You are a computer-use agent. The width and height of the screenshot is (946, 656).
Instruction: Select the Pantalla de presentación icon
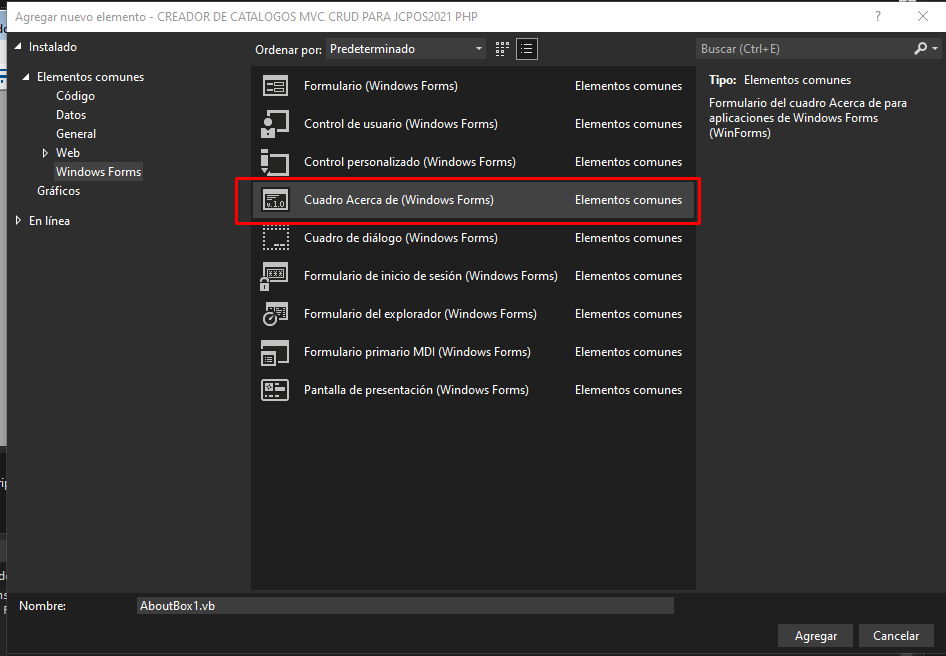(x=275, y=390)
